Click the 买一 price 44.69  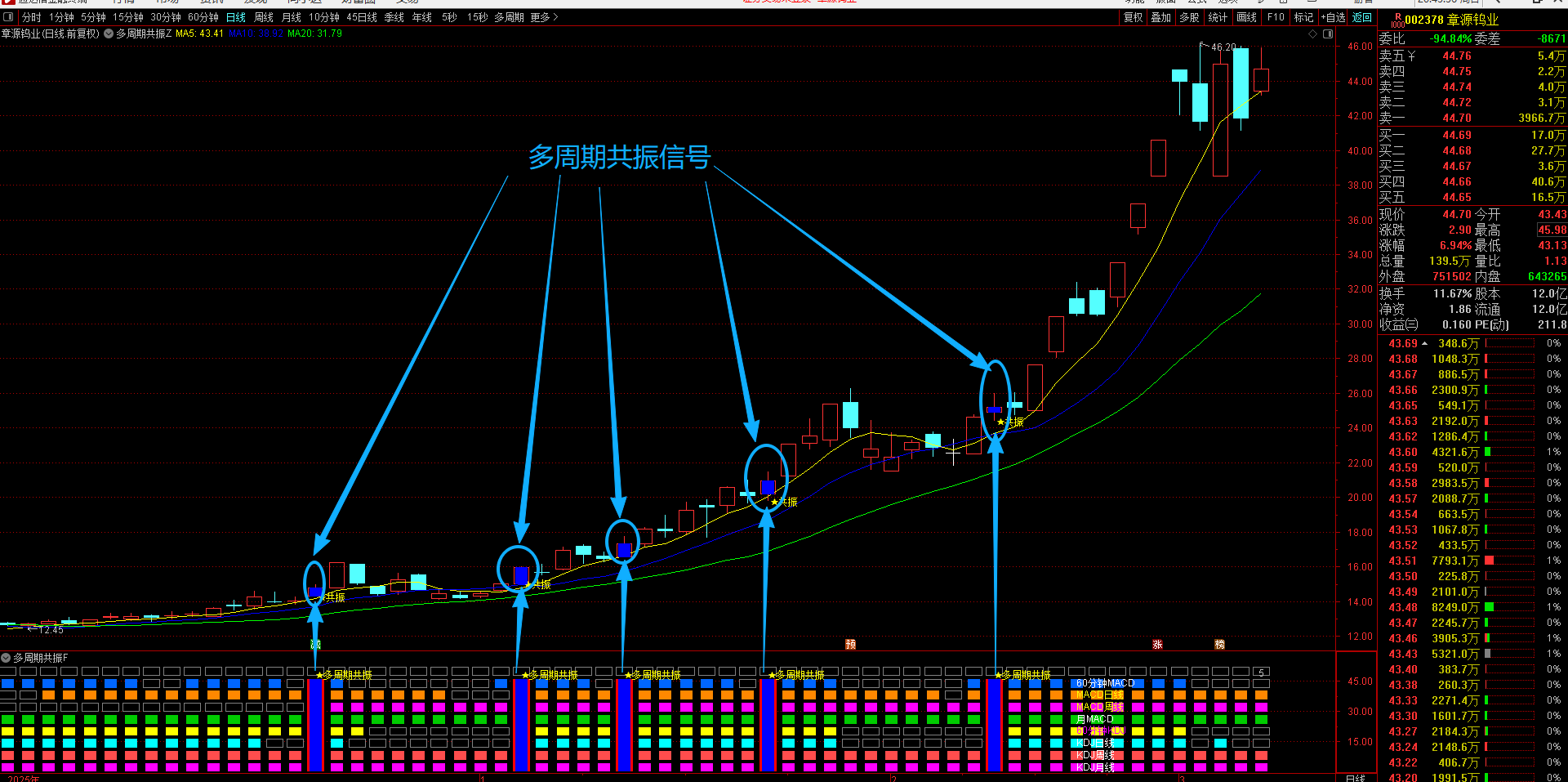pyautogui.click(x=1457, y=136)
